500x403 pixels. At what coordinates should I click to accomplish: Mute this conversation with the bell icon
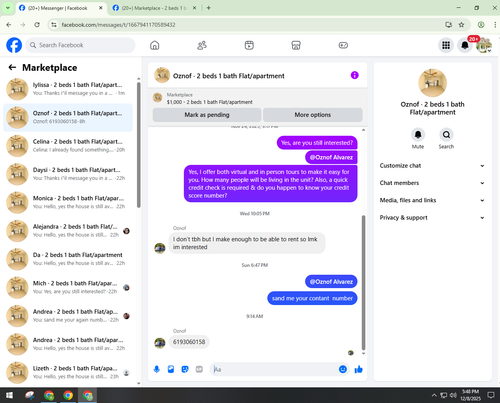tap(418, 135)
